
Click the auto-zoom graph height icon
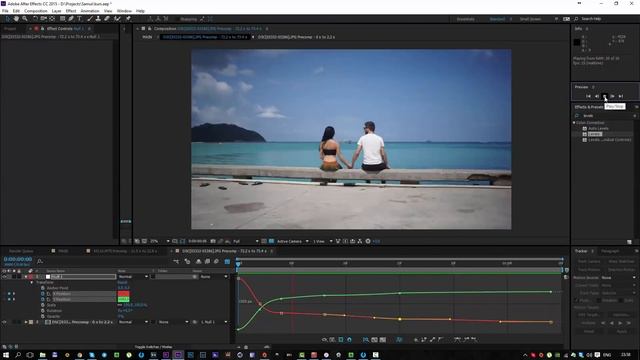(366, 340)
